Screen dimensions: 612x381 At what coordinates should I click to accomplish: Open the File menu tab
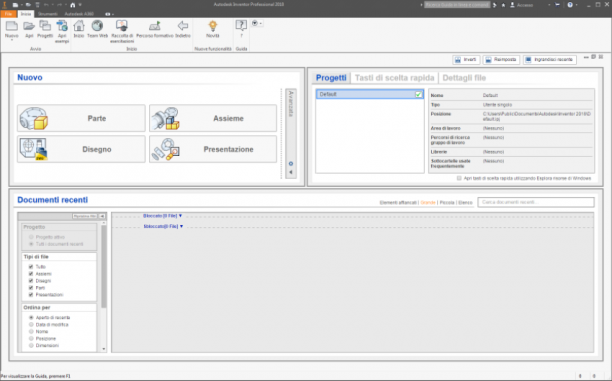tap(8, 14)
